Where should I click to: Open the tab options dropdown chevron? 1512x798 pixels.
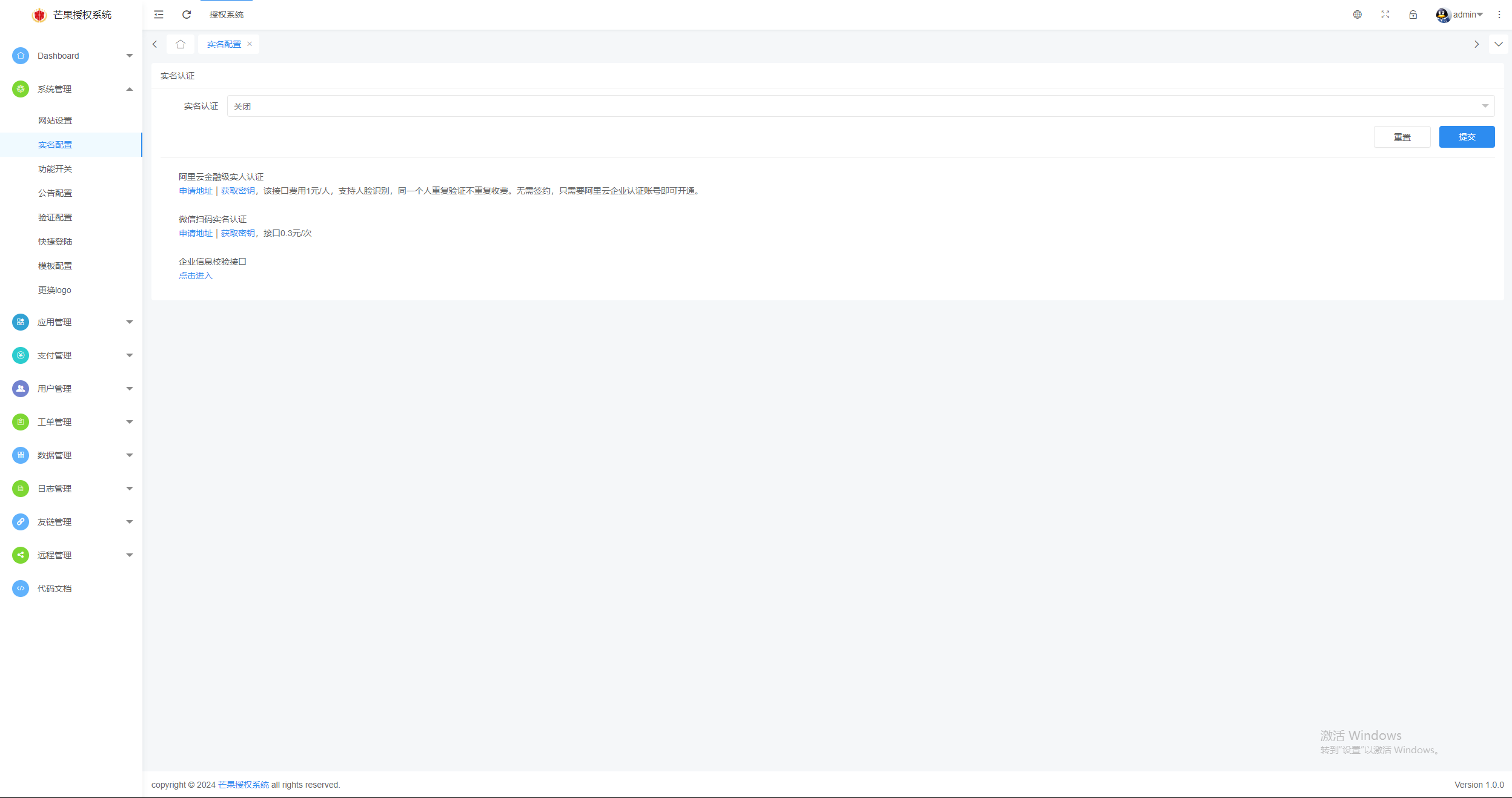tap(1499, 44)
